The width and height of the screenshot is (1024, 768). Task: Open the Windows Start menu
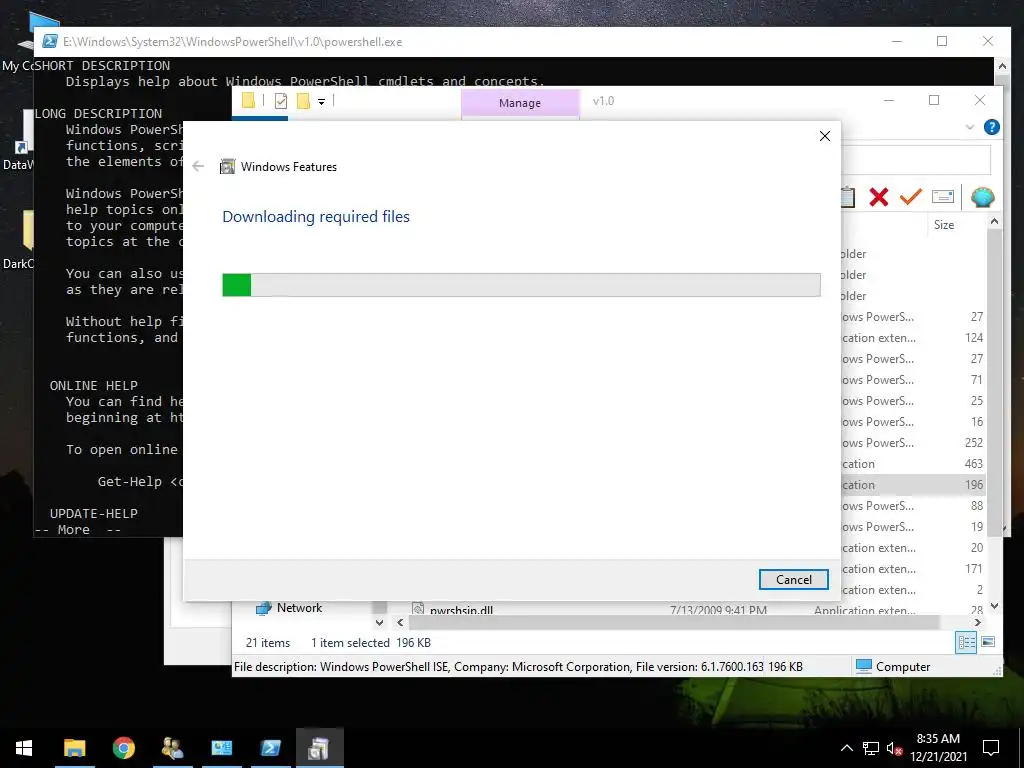24,748
